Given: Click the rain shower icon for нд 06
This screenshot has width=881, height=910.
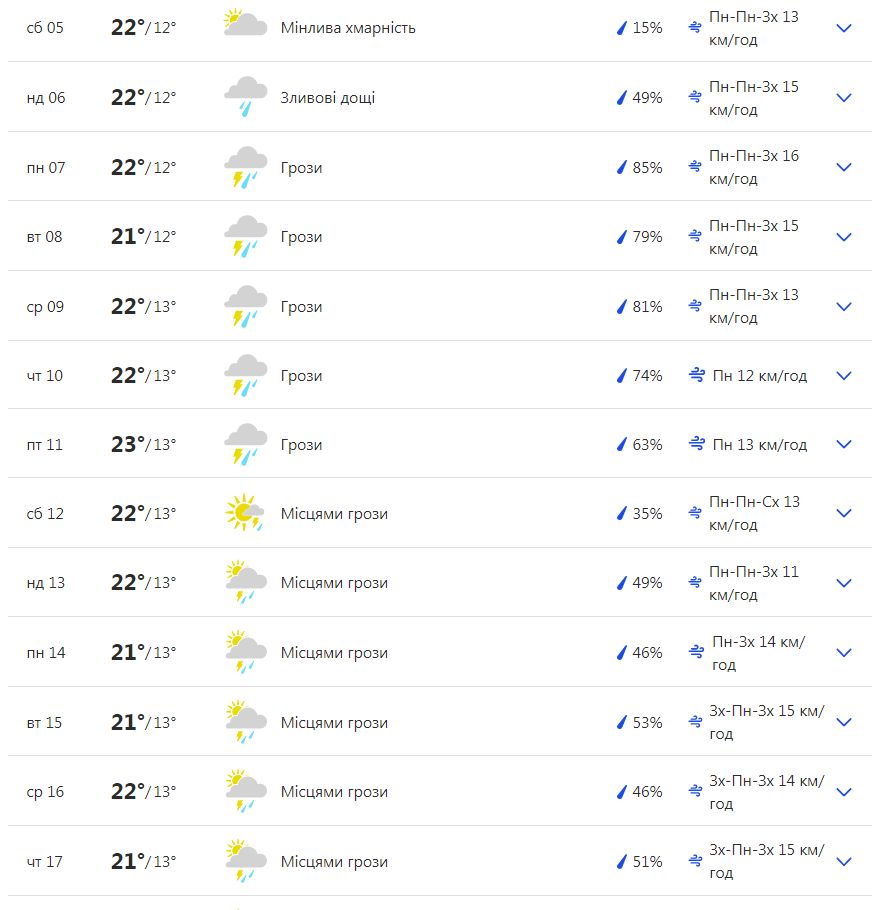Looking at the screenshot, I should point(245,96).
